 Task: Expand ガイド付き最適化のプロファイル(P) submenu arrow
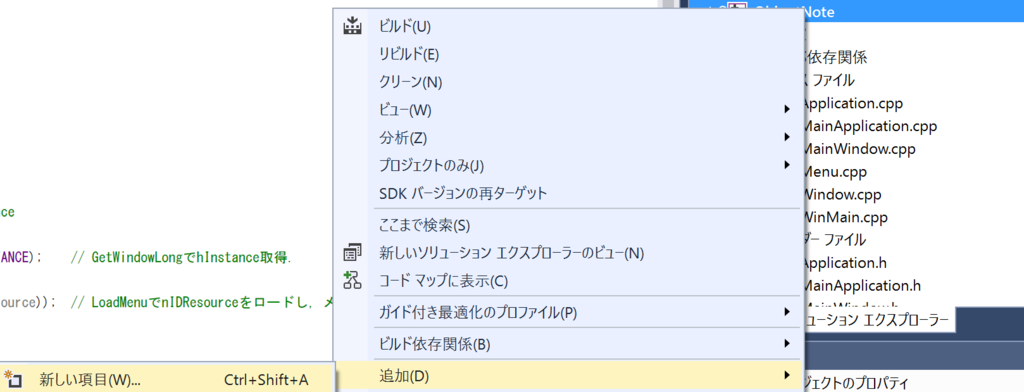[788, 313]
